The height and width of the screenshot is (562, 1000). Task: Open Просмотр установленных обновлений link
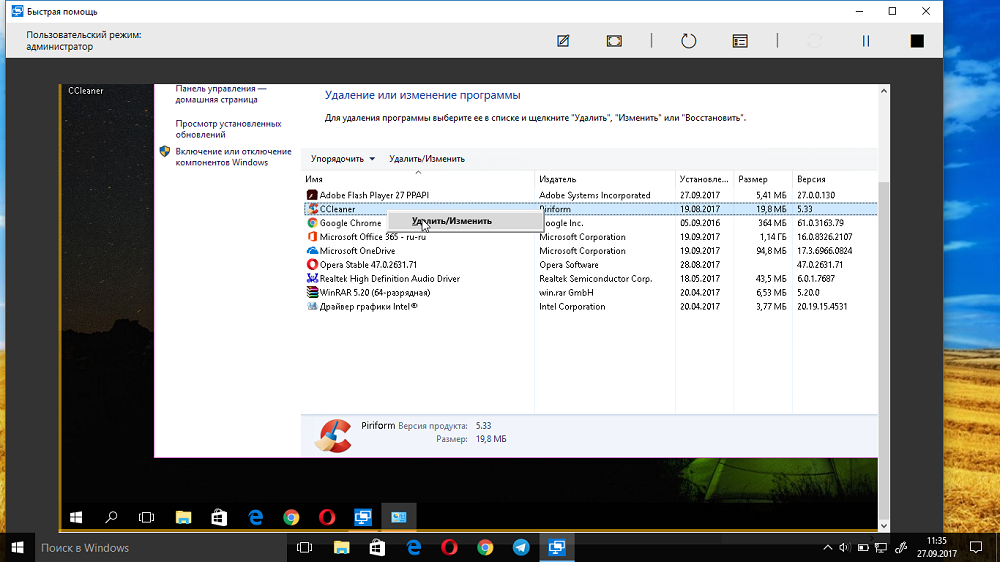pyautogui.click(x=228, y=129)
